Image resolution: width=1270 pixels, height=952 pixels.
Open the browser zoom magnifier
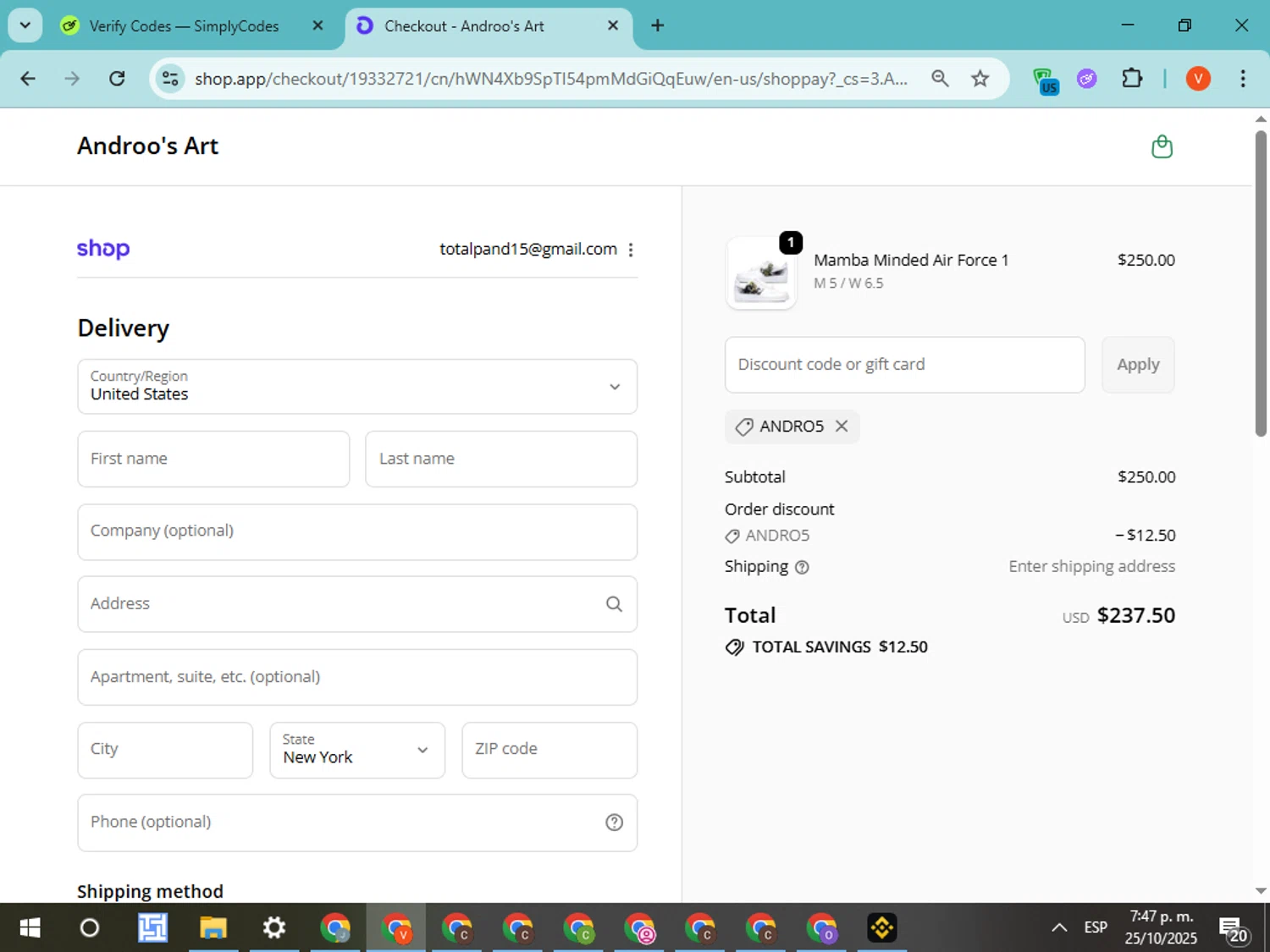click(940, 79)
